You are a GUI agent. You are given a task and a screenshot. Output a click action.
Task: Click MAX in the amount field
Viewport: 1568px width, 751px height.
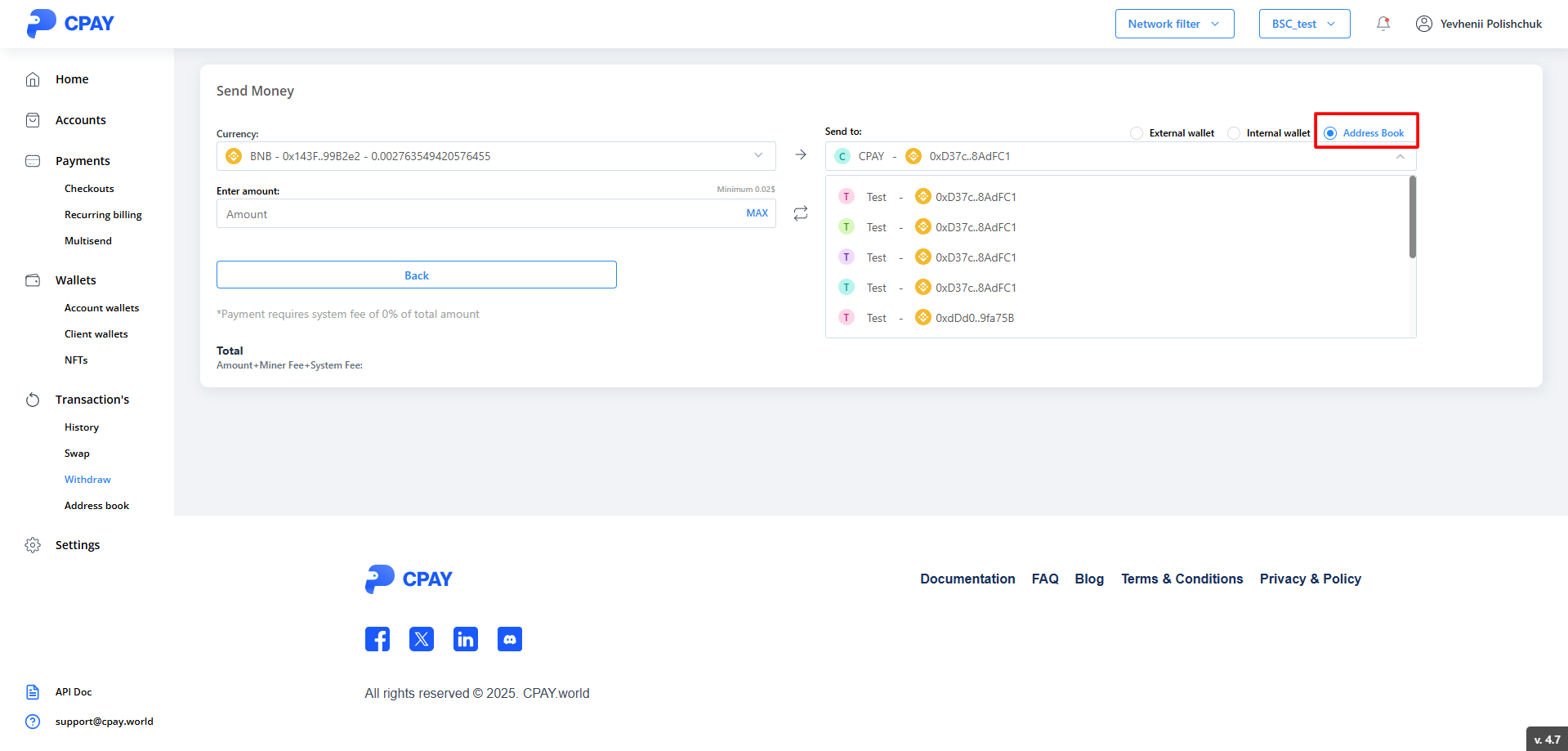[757, 213]
